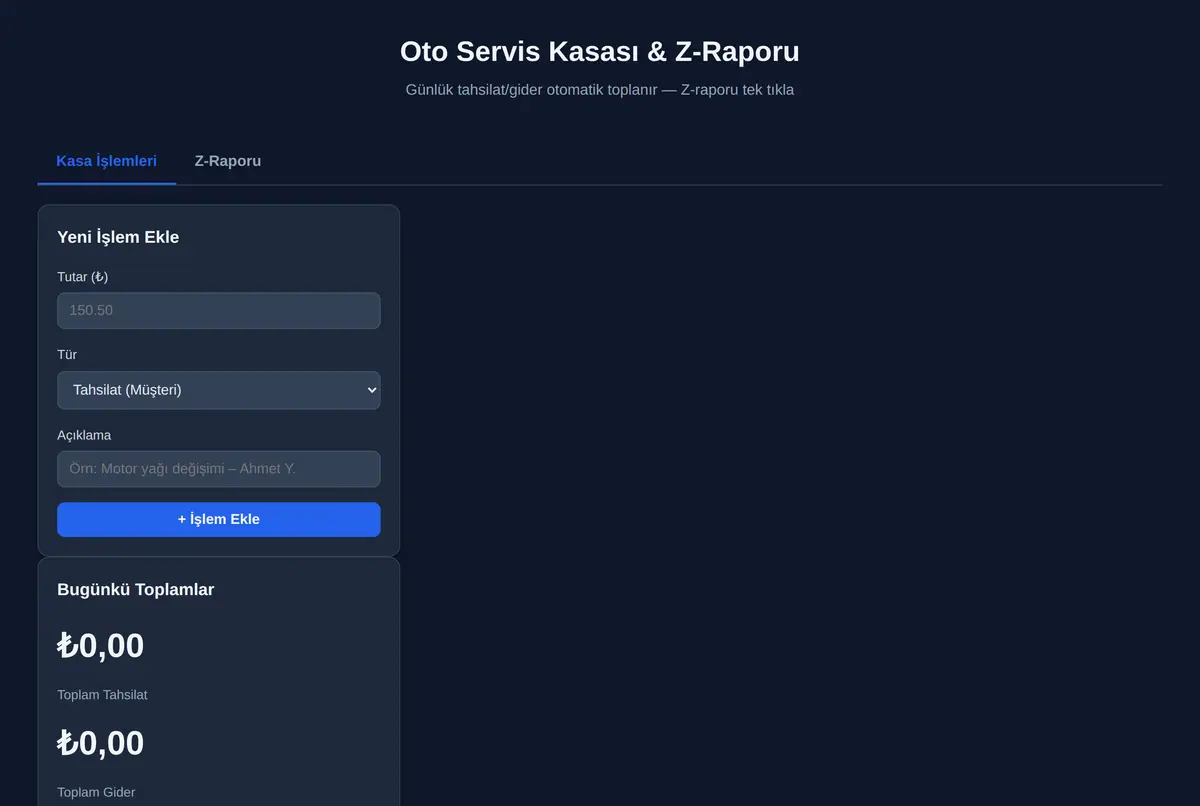Click the subtitle beginning Günlük tahsilat/gider

coord(600,89)
